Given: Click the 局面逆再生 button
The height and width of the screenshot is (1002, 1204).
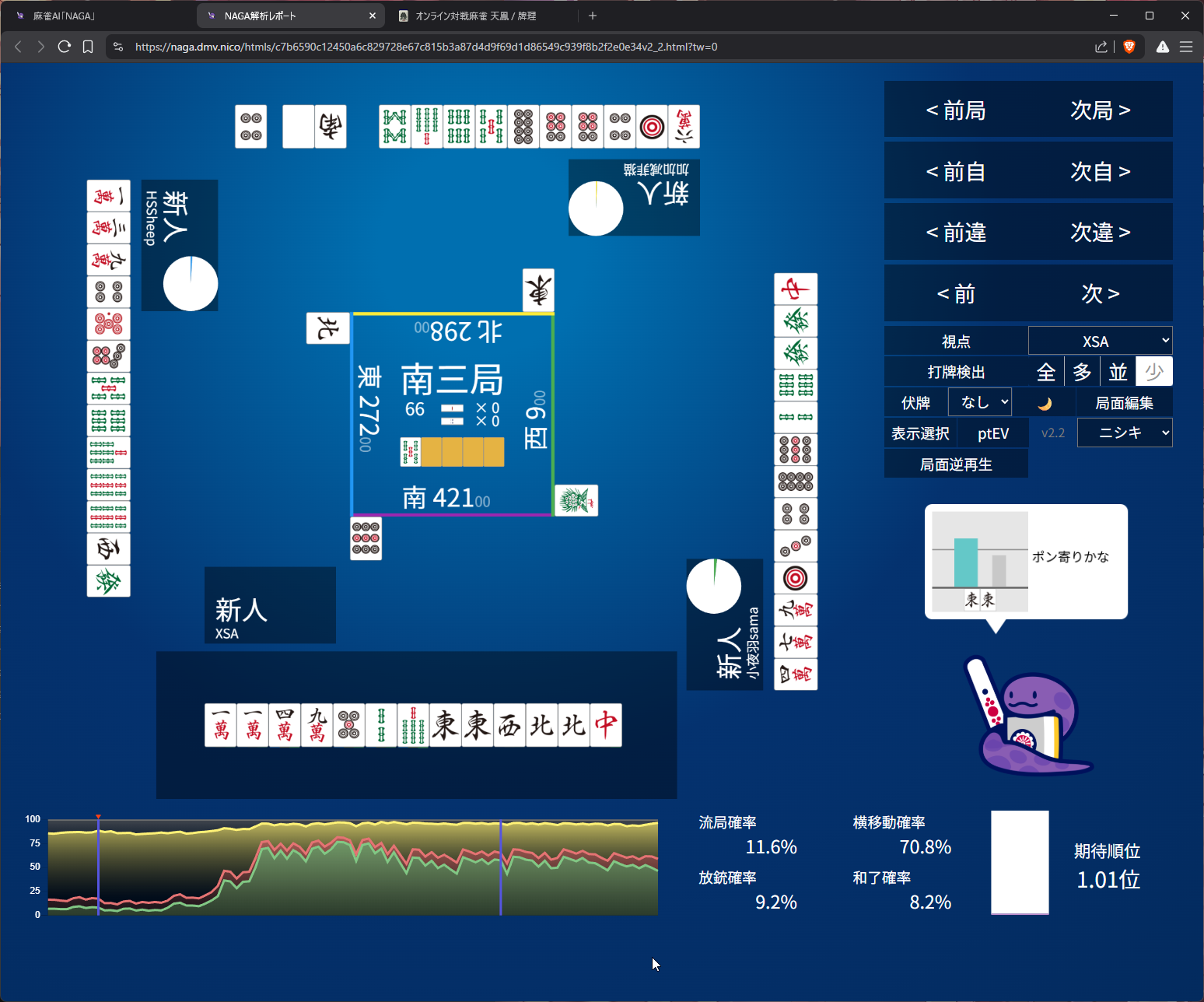Looking at the screenshot, I should (x=956, y=464).
